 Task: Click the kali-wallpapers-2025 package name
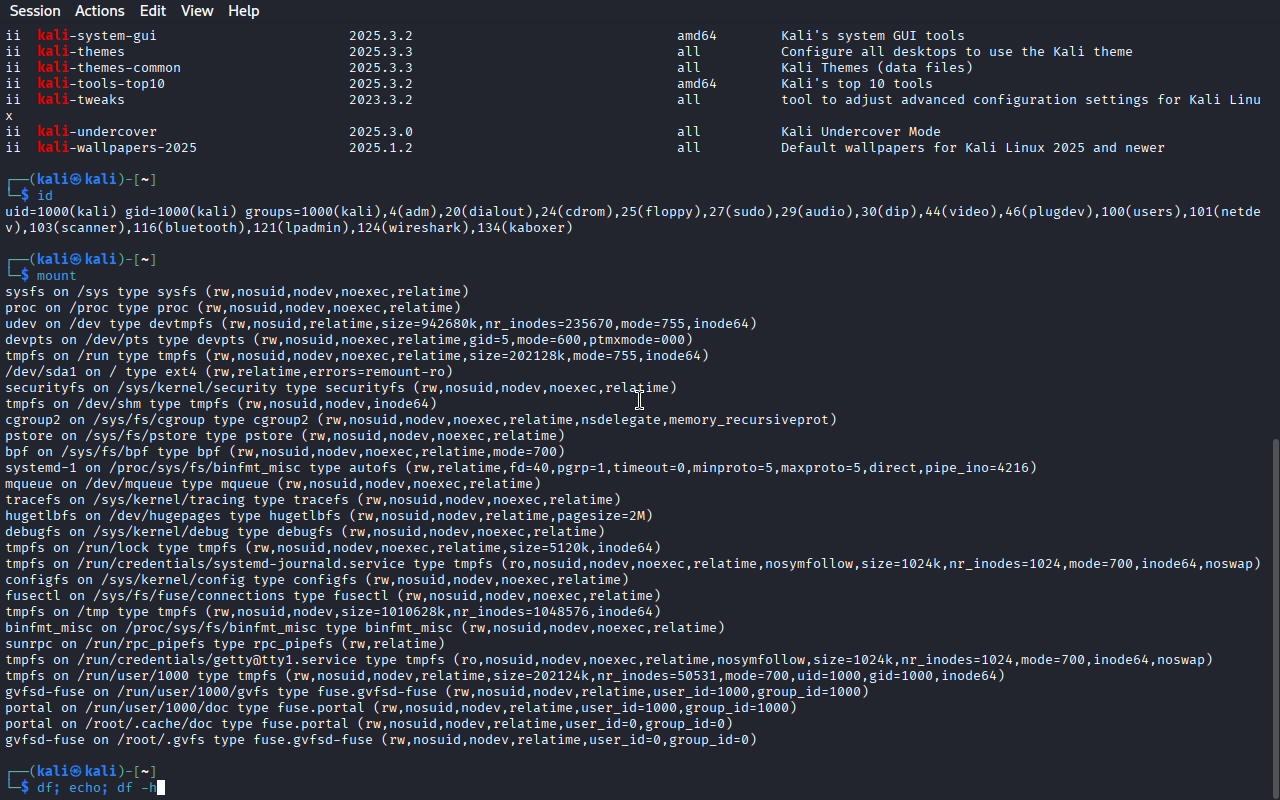117,148
